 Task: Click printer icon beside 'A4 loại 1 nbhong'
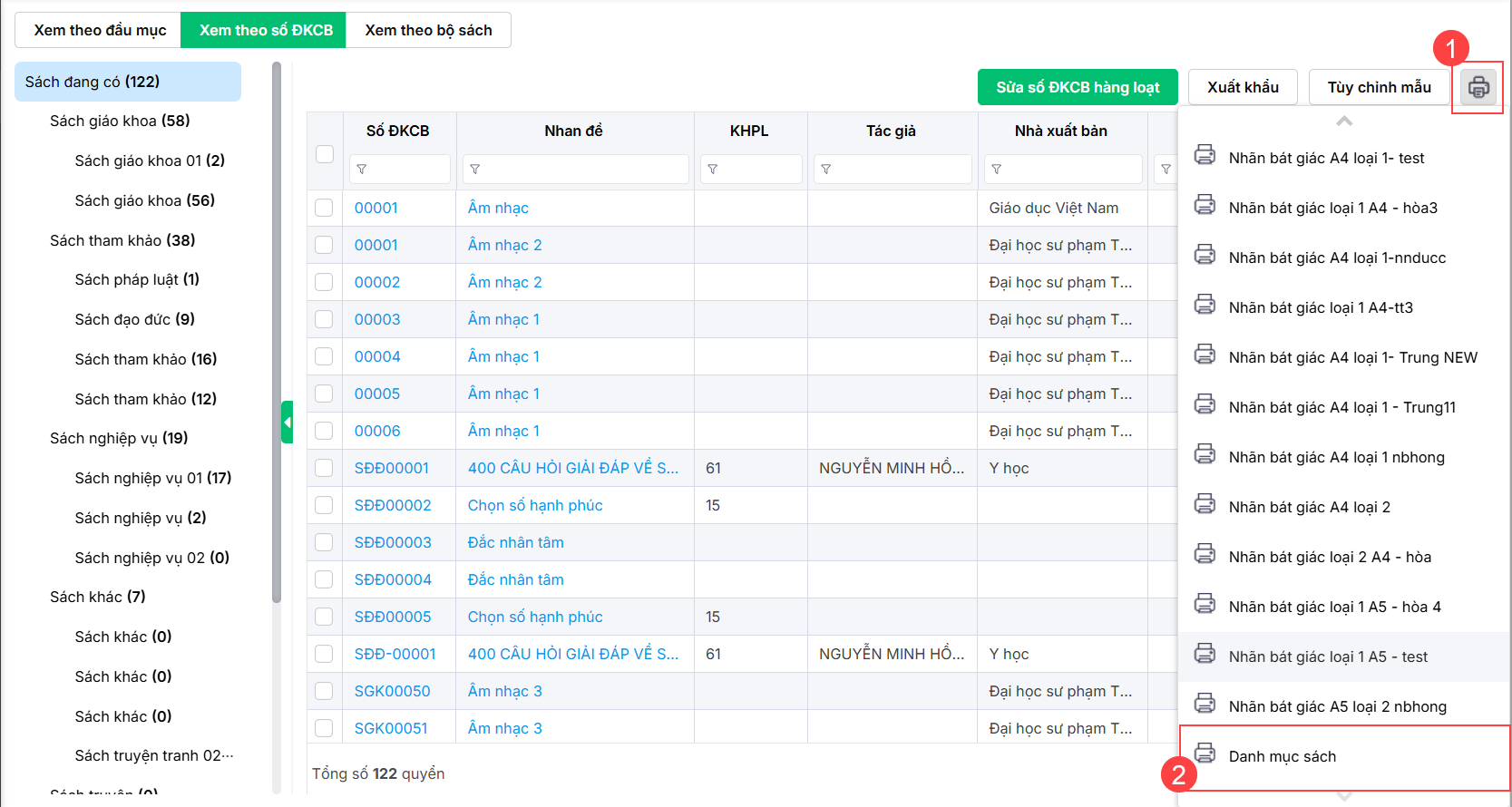pyautogui.click(x=1205, y=454)
